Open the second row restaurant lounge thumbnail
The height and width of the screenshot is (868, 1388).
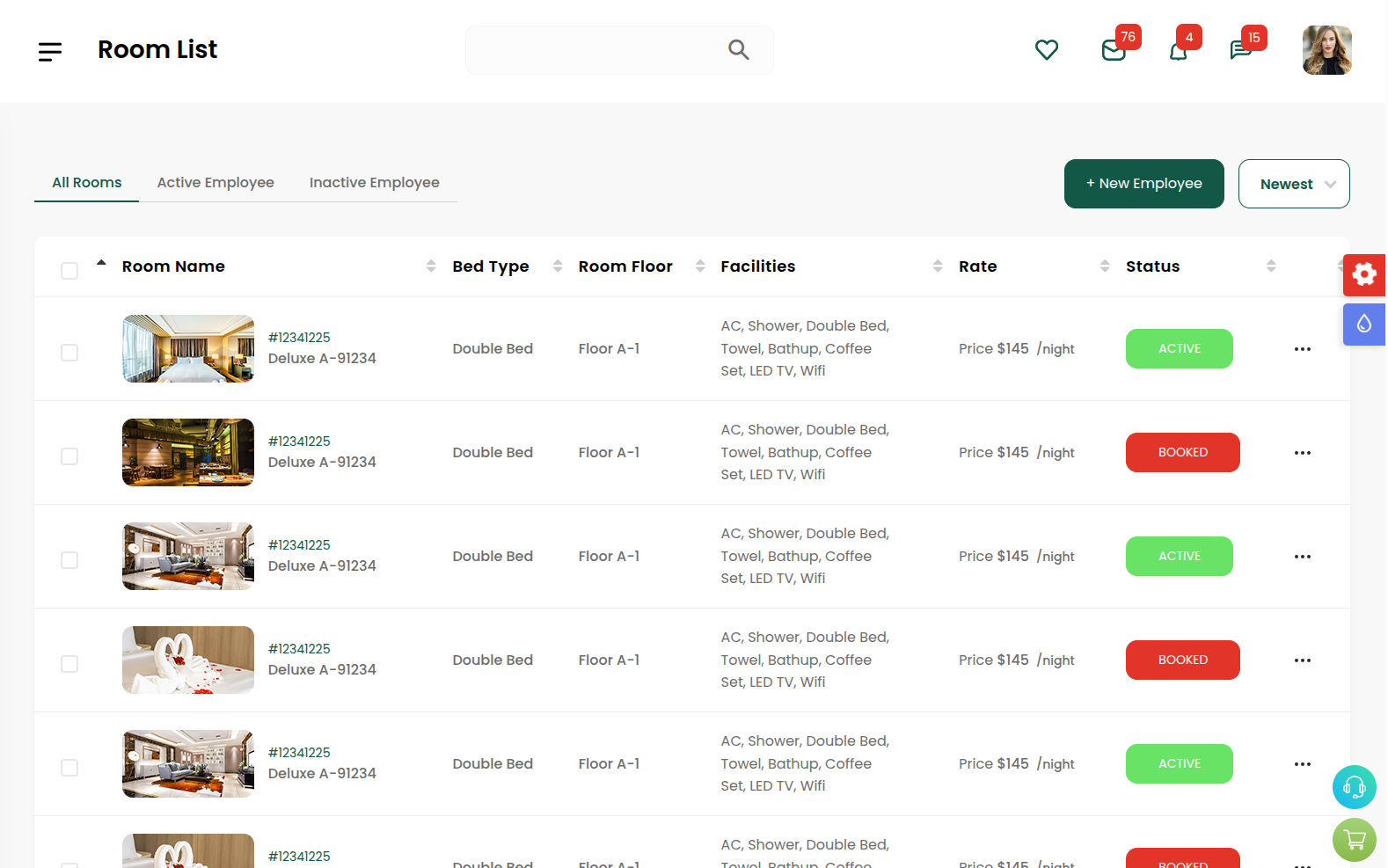pyautogui.click(x=188, y=453)
